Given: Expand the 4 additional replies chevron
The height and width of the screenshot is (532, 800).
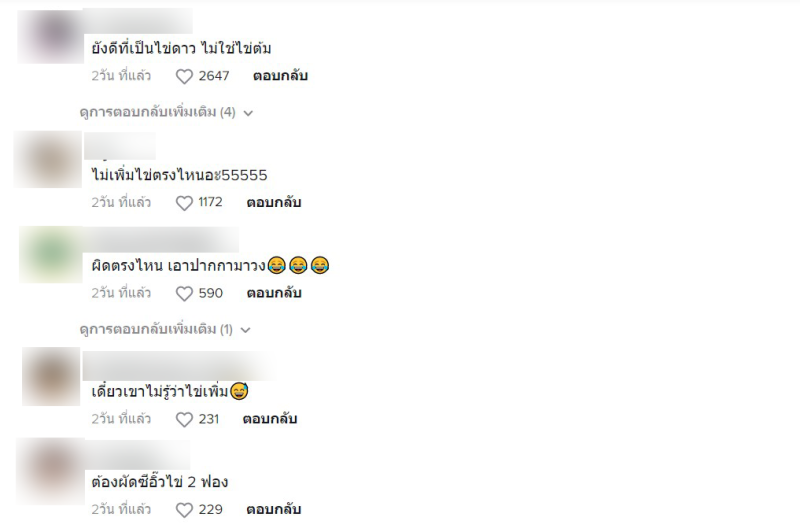Looking at the screenshot, I should 248,113.
